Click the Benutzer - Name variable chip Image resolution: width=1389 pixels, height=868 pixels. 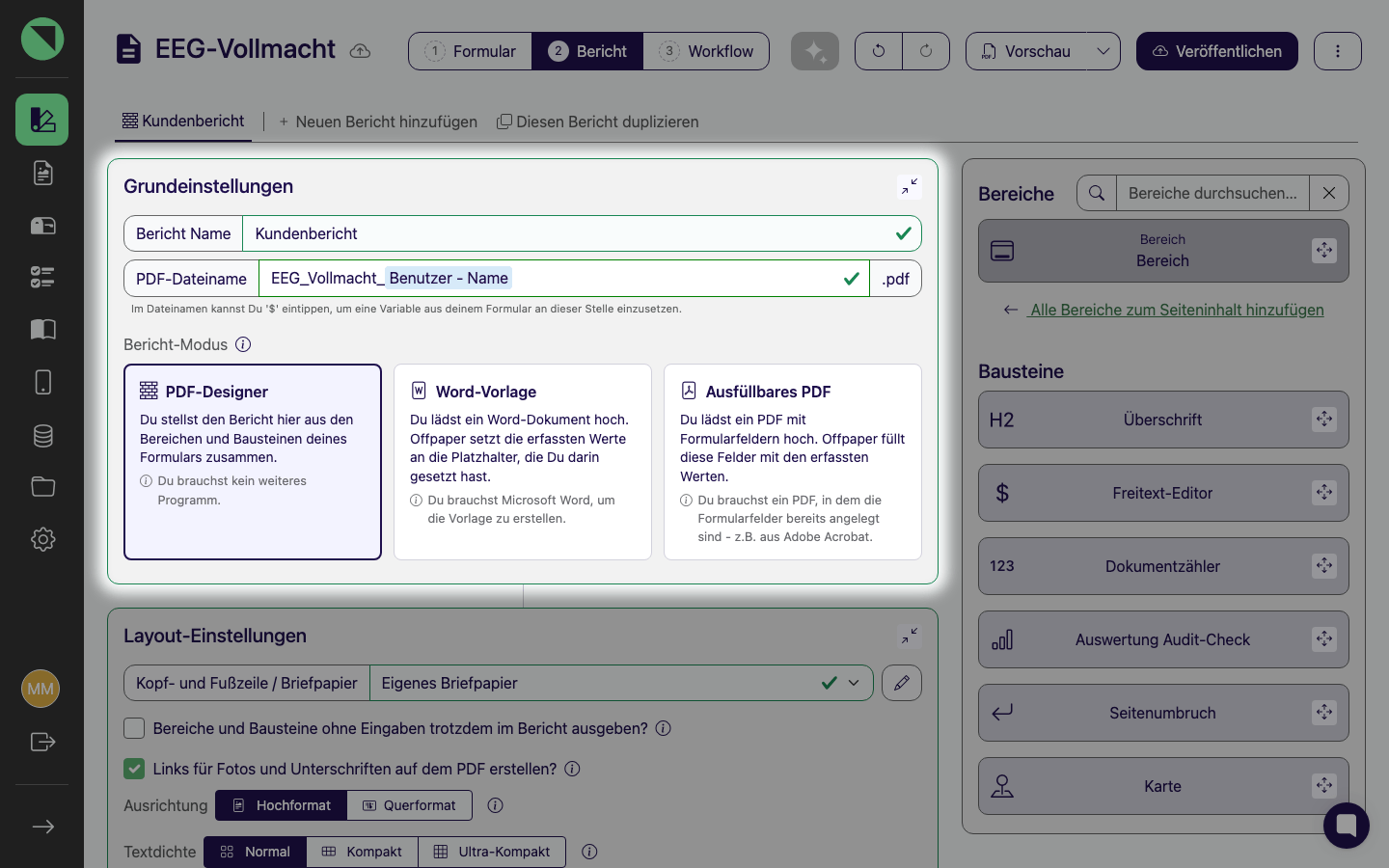coord(449,278)
